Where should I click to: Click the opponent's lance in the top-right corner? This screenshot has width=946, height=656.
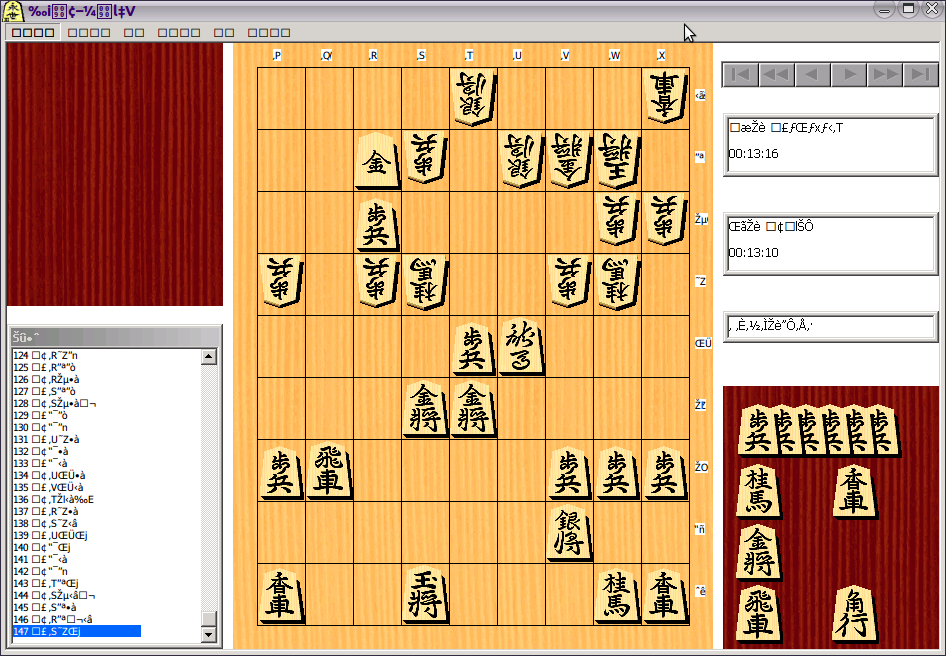click(665, 98)
